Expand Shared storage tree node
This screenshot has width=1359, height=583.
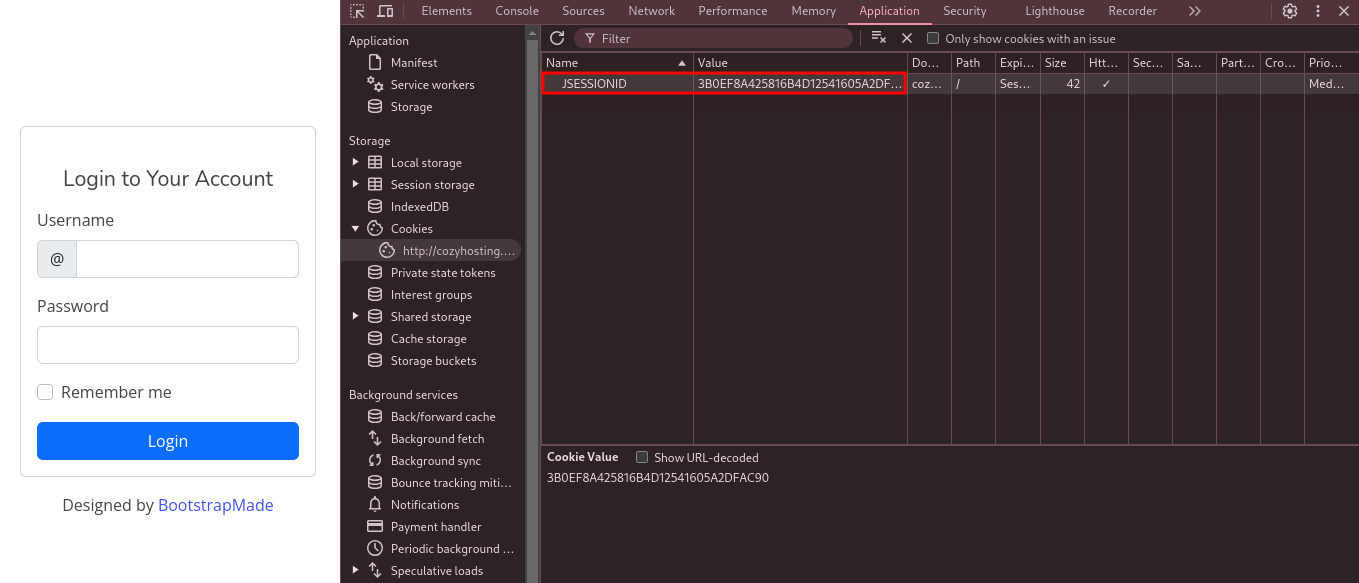pyautogui.click(x=355, y=316)
